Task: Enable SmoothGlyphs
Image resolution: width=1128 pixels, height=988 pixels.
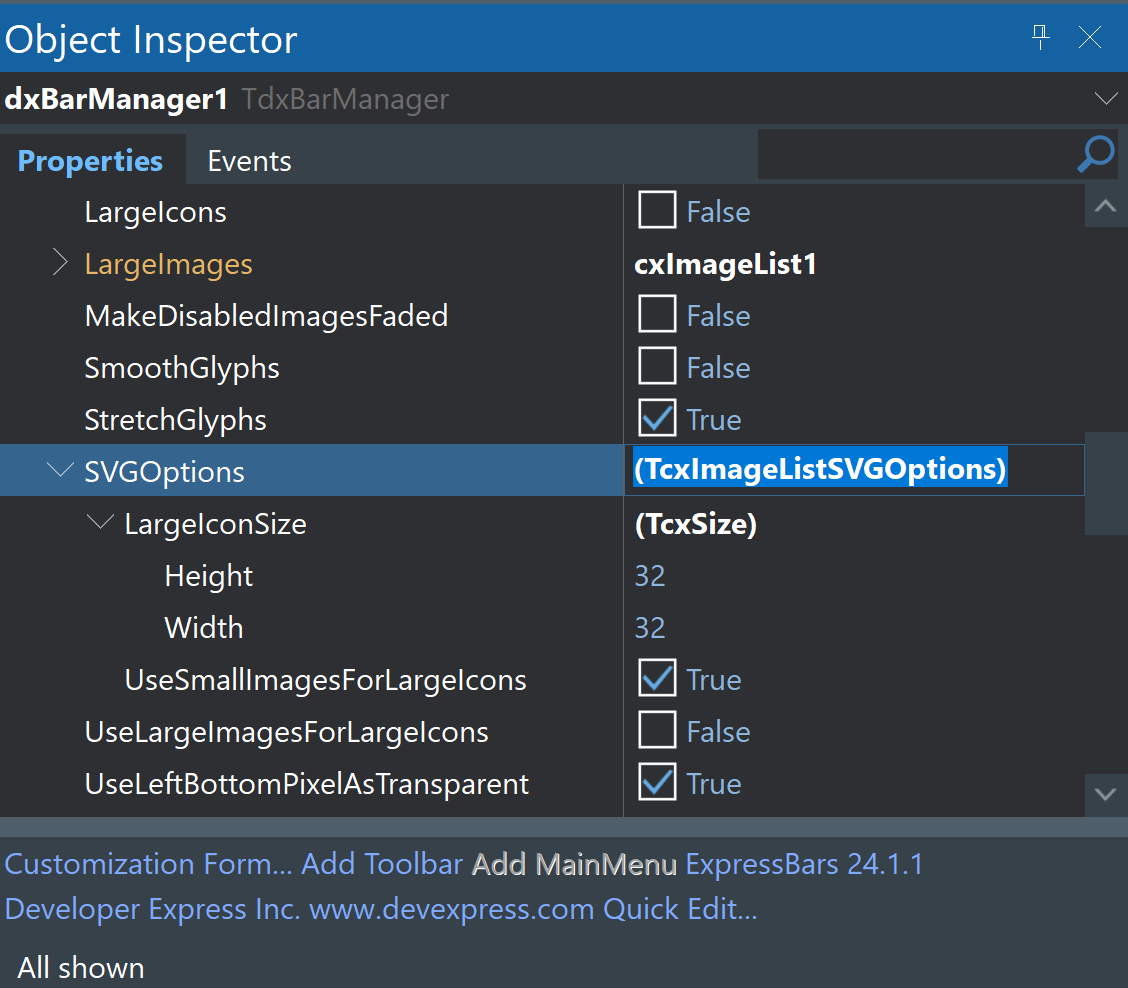Action: (x=657, y=366)
